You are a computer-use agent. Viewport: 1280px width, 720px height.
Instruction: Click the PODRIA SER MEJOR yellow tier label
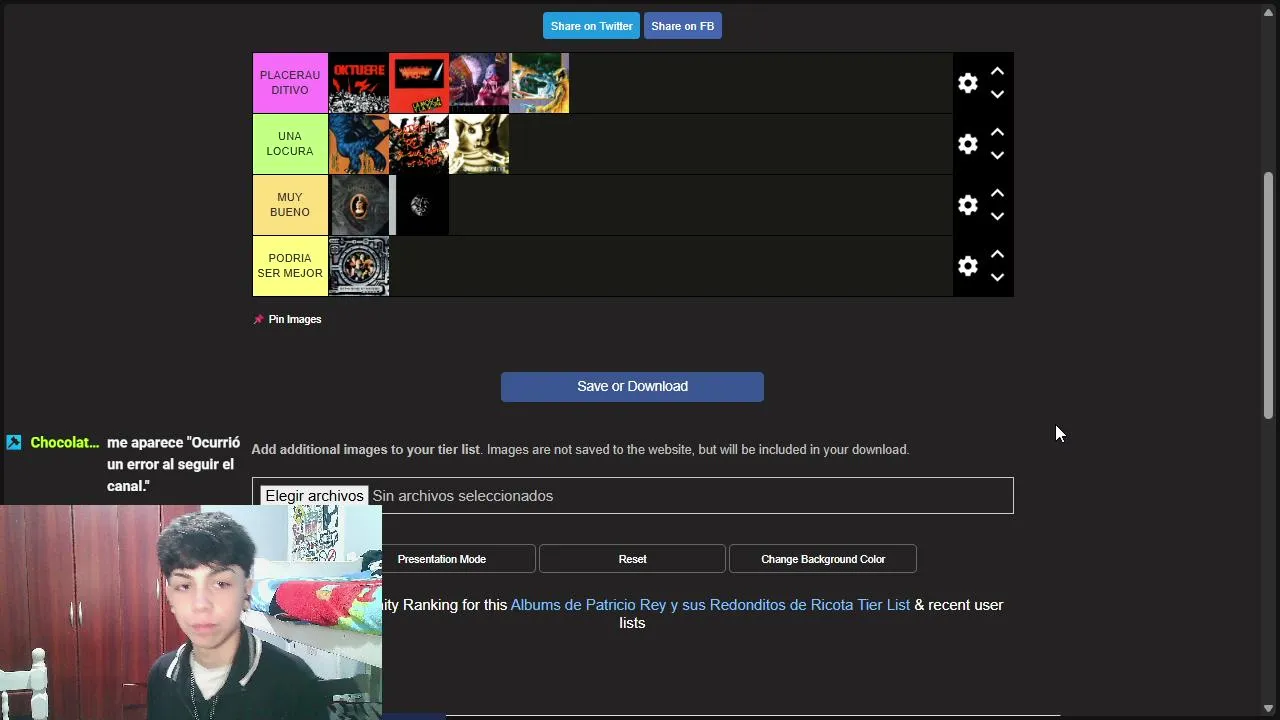290,266
